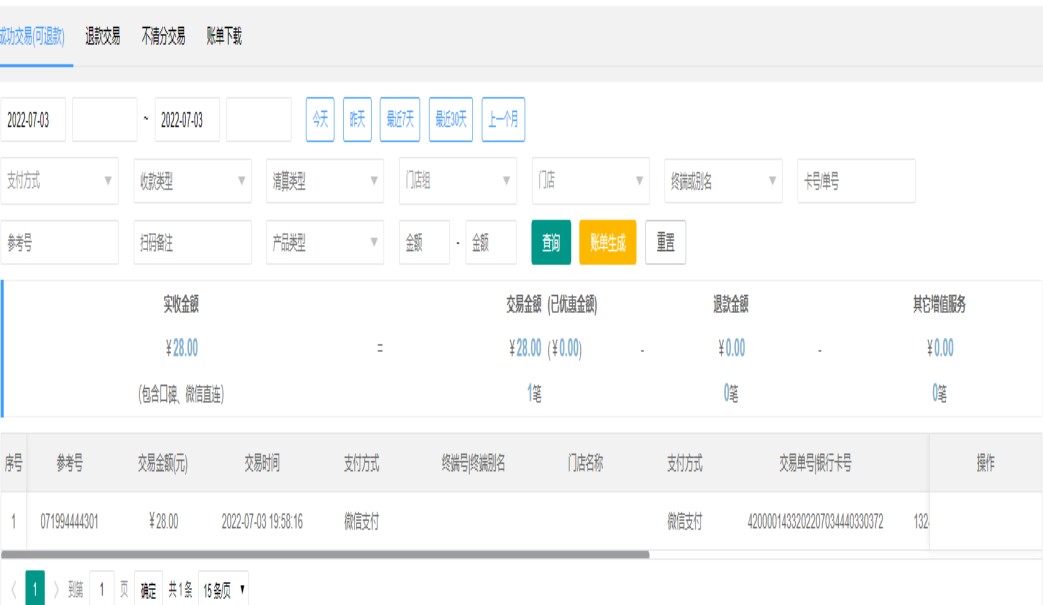Click the horizontal table scrollbar
Viewport: 1043px width, 605px height.
tap(325, 554)
